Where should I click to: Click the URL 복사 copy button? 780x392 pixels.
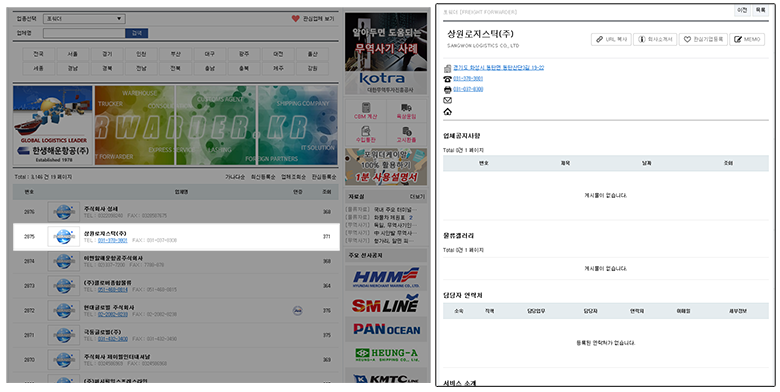[611, 39]
